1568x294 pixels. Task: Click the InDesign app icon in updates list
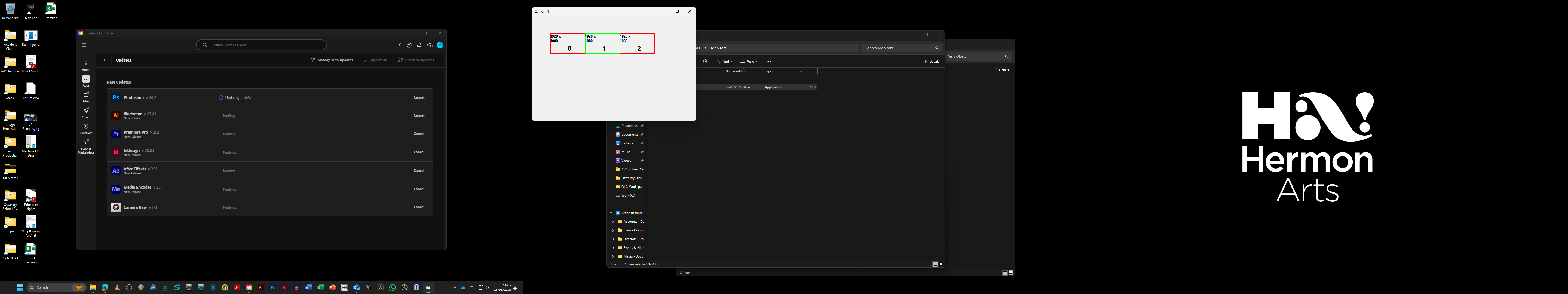click(x=116, y=152)
